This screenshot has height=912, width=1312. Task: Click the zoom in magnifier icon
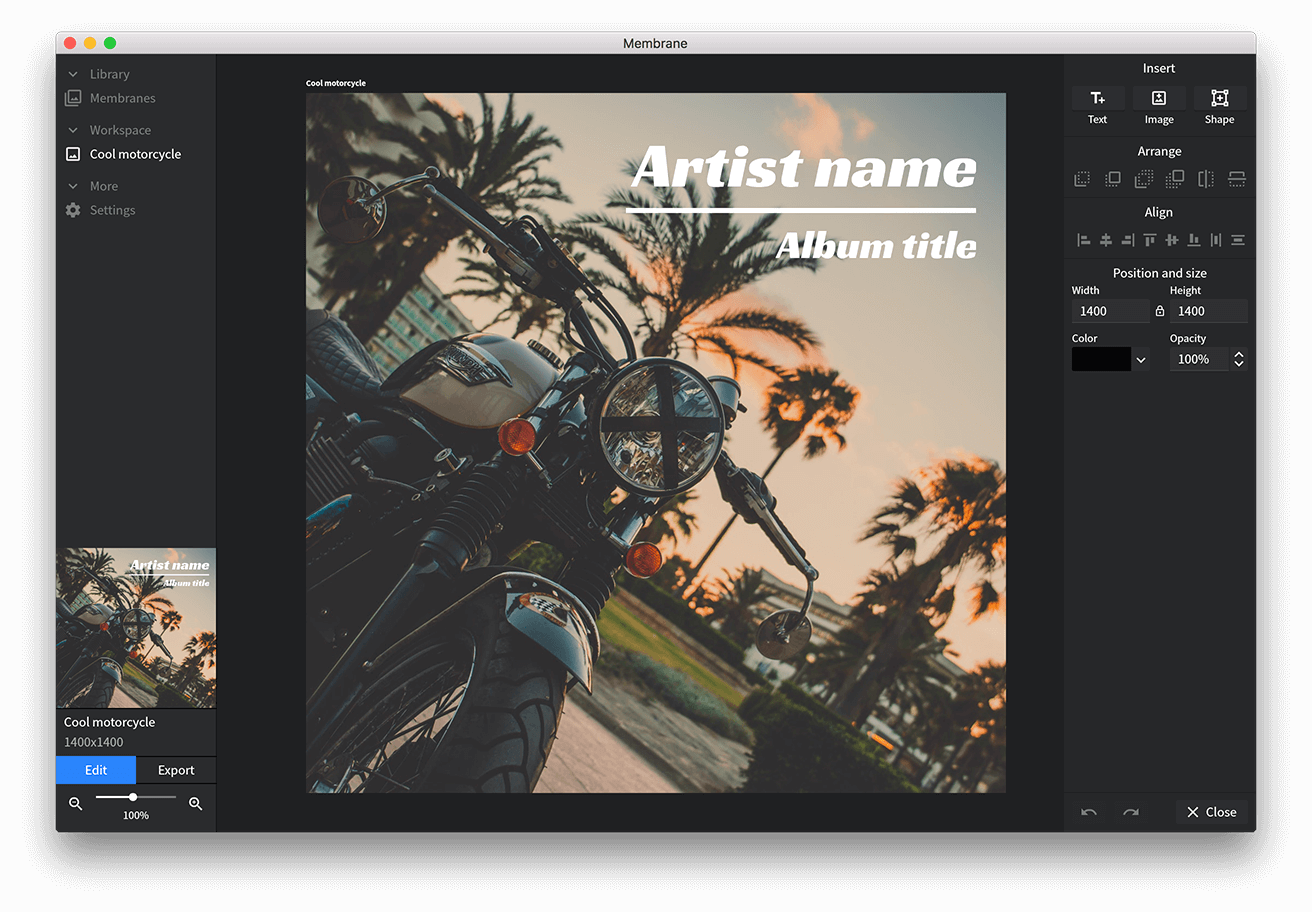pyautogui.click(x=196, y=803)
